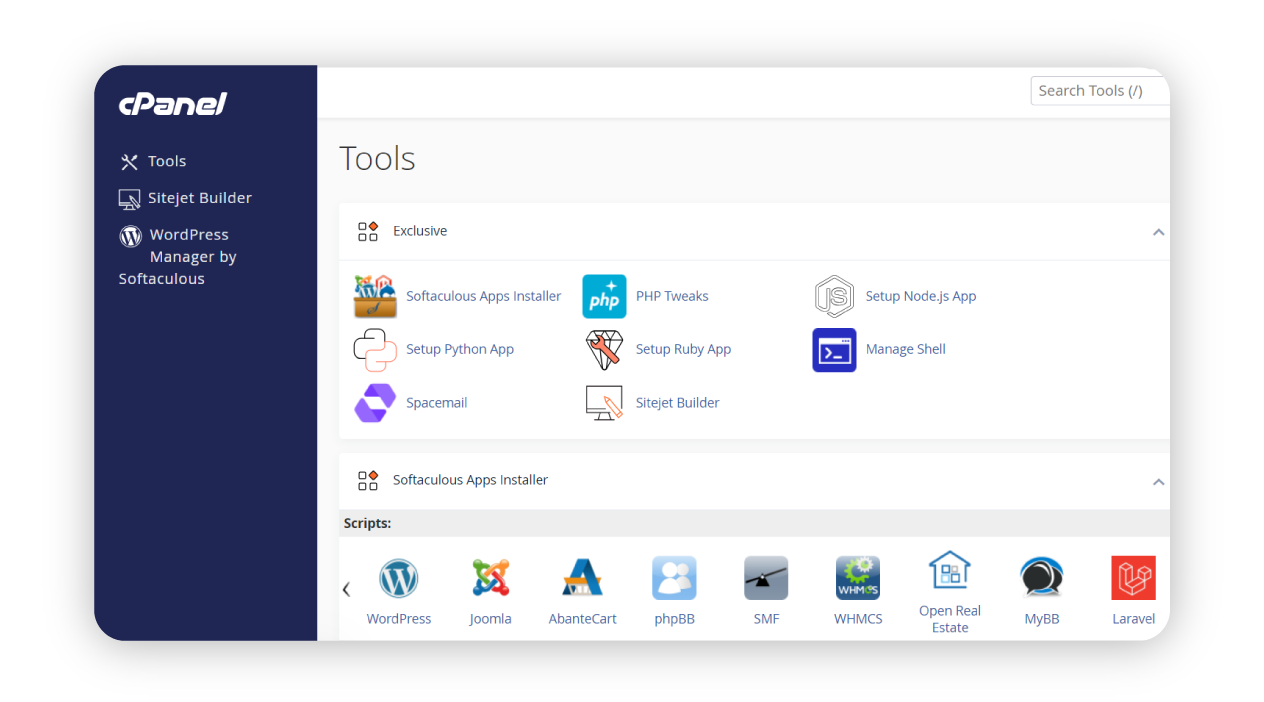
Task: Open the Spacemail link
Action: coord(437,403)
